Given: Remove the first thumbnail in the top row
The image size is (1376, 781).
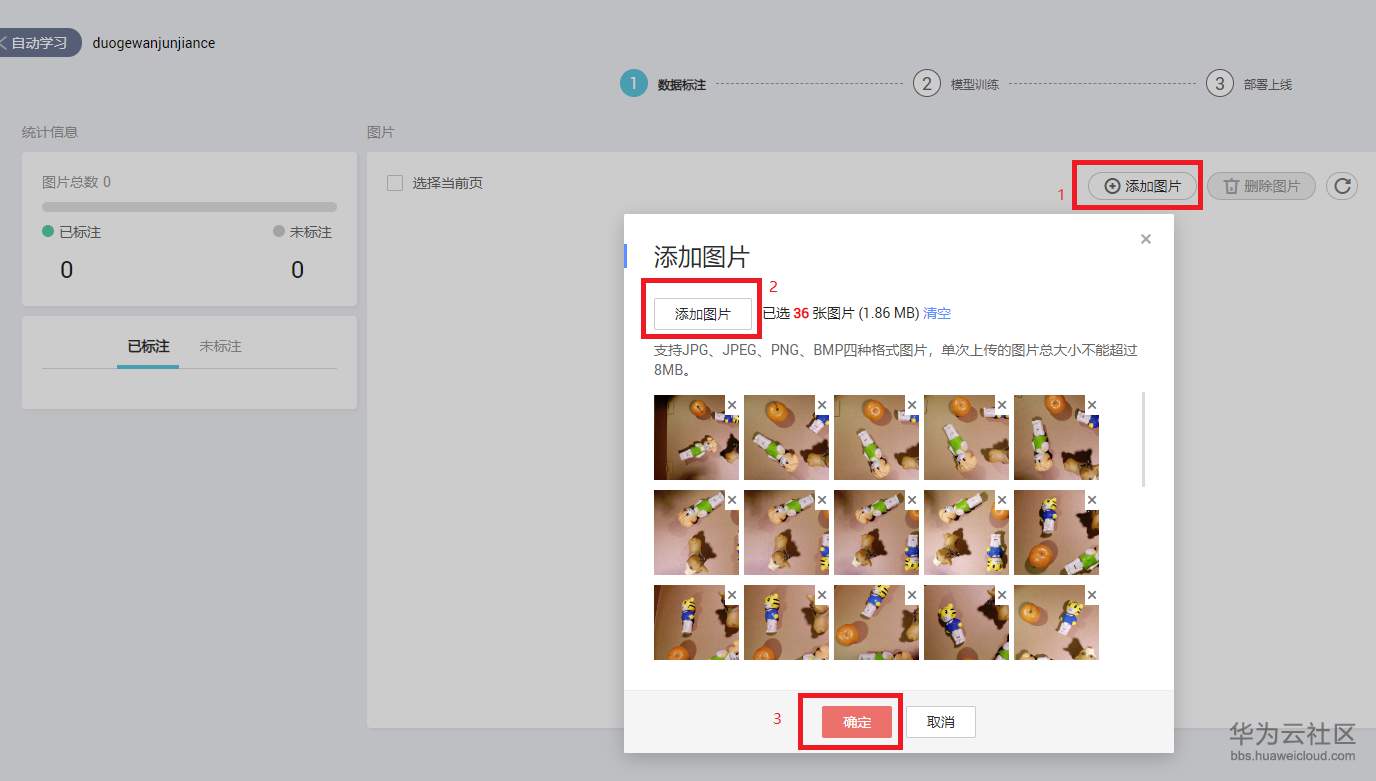Looking at the screenshot, I should (x=732, y=404).
